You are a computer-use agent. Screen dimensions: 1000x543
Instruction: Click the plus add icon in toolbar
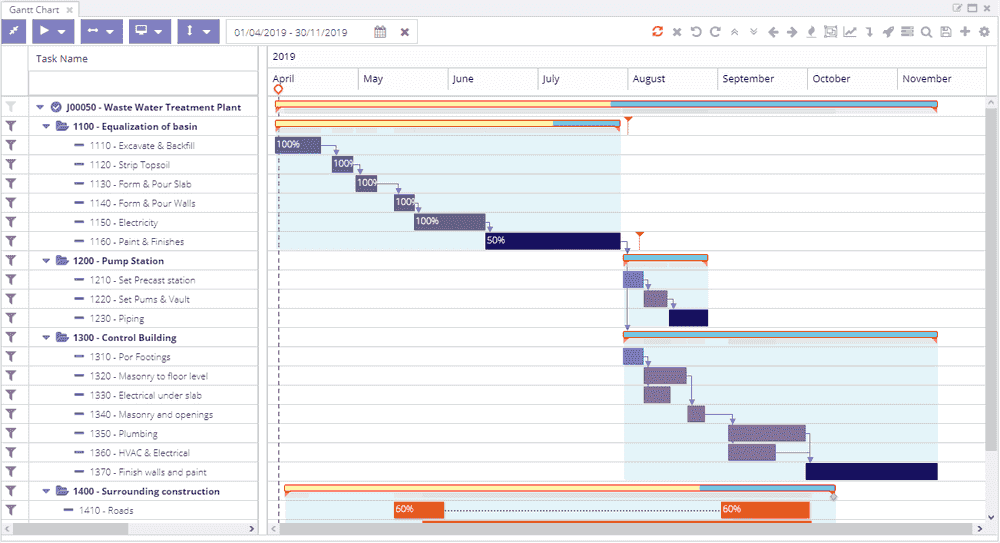click(965, 31)
